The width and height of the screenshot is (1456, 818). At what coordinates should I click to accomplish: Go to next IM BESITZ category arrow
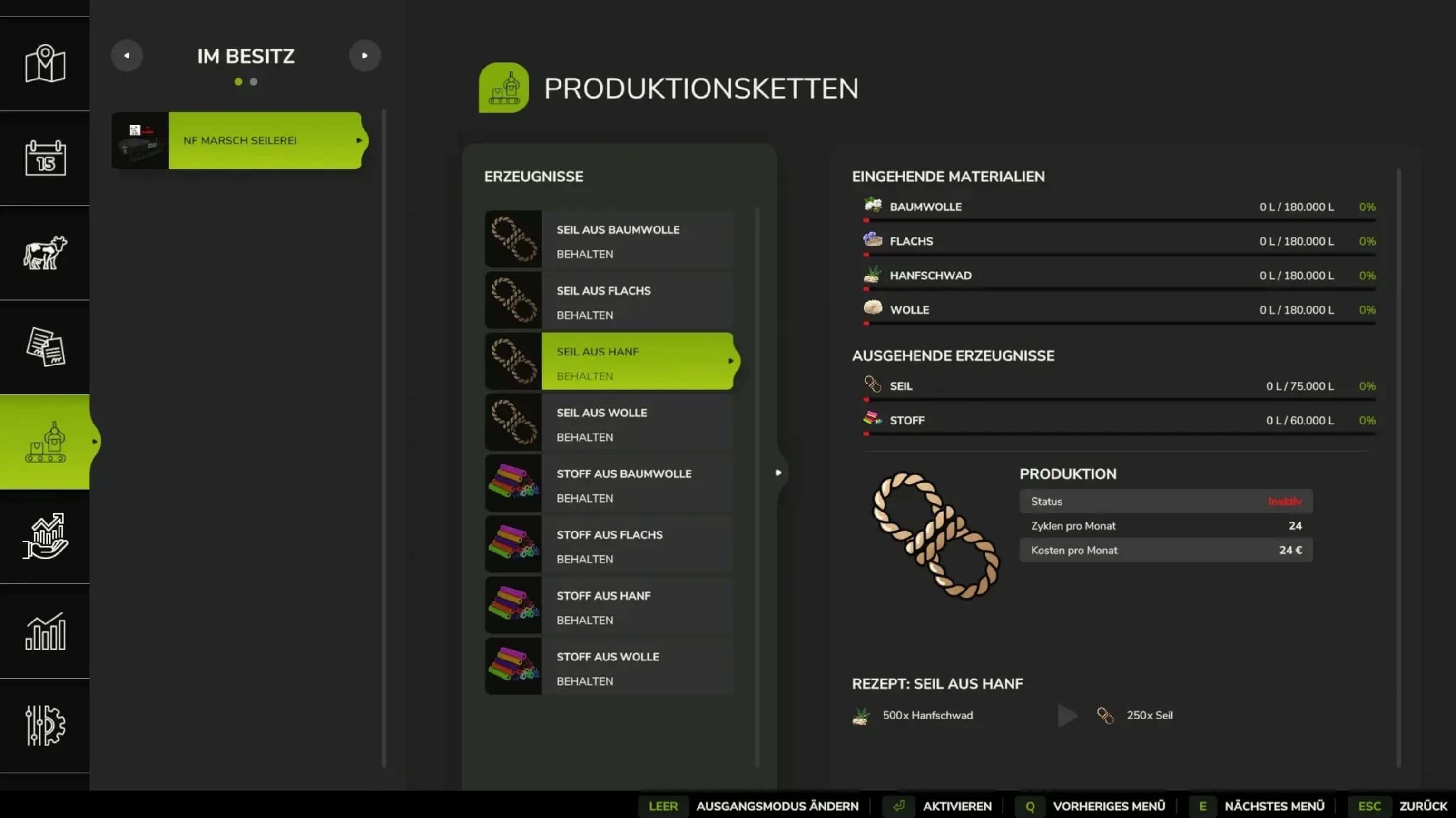pos(364,55)
